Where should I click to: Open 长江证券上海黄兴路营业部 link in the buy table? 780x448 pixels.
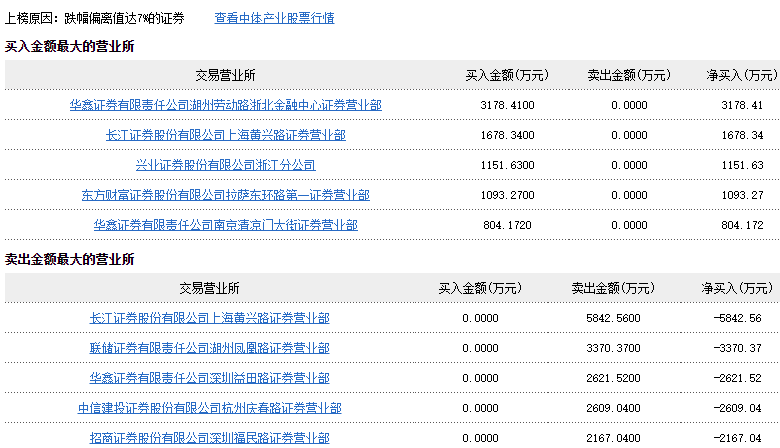tap(226, 135)
